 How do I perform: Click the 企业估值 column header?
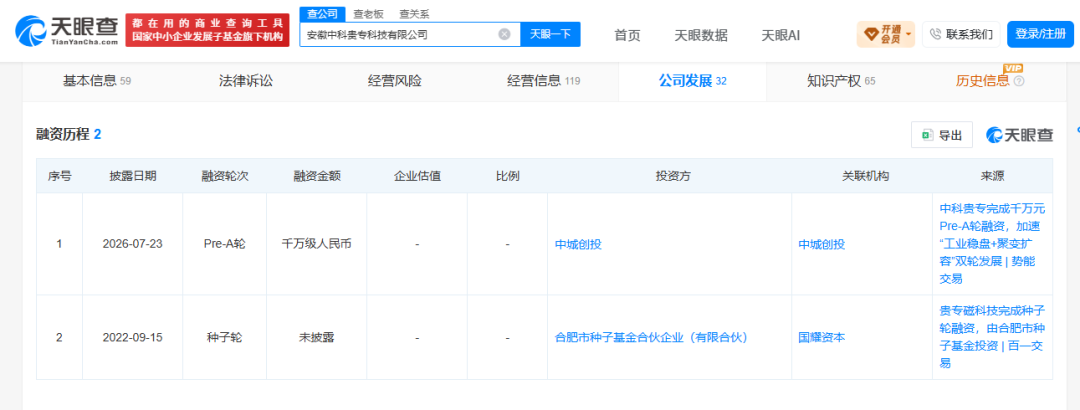(417, 176)
